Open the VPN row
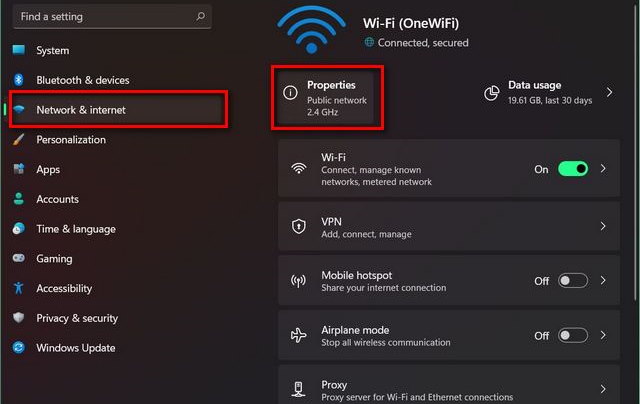Screen dimensions: 640x404 click(449, 226)
